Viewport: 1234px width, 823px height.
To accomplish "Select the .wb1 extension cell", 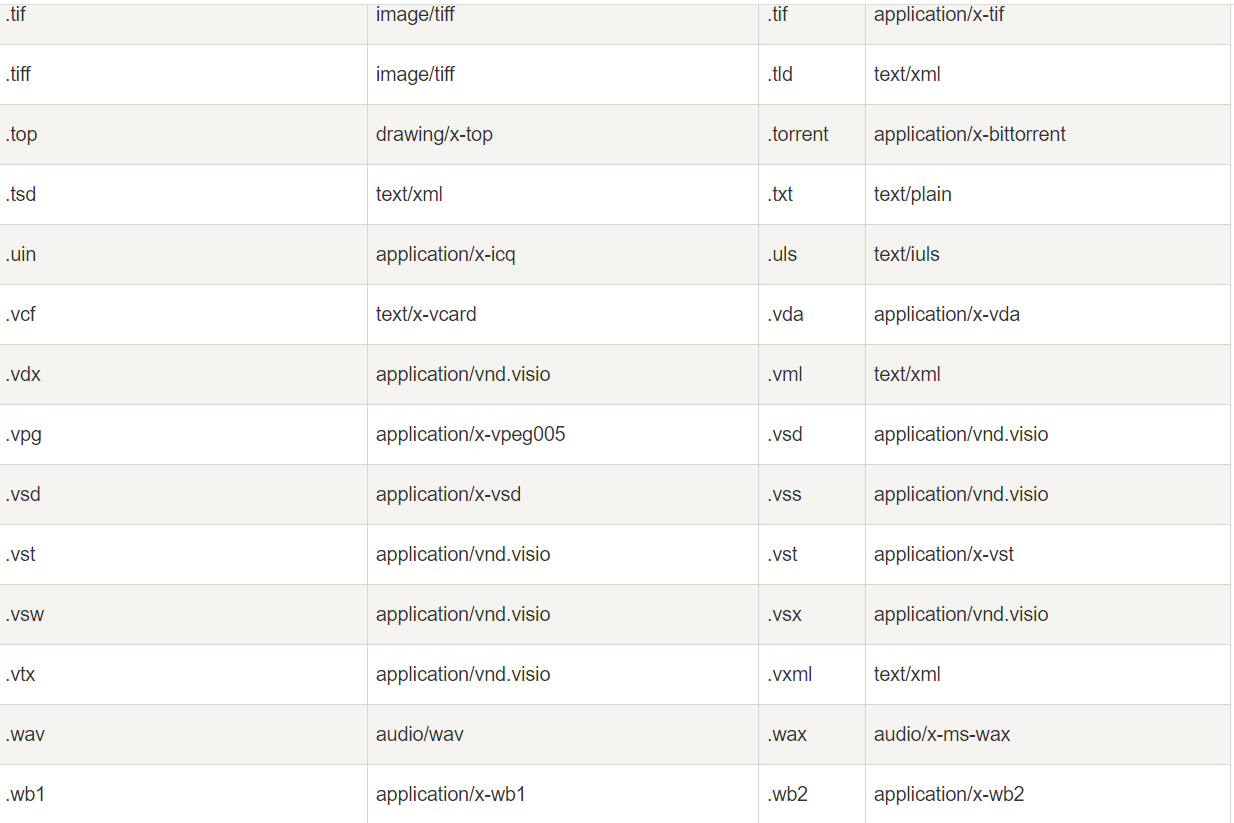I will coord(183,794).
